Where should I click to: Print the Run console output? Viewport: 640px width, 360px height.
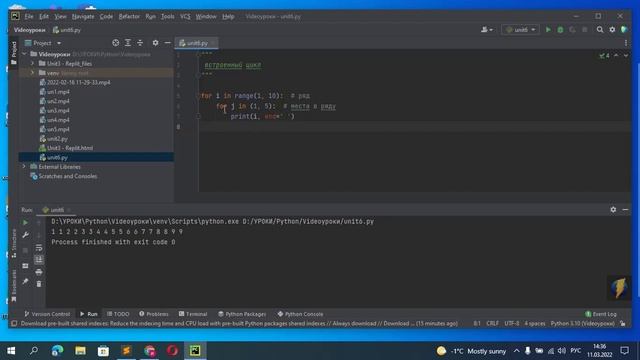click(39, 272)
